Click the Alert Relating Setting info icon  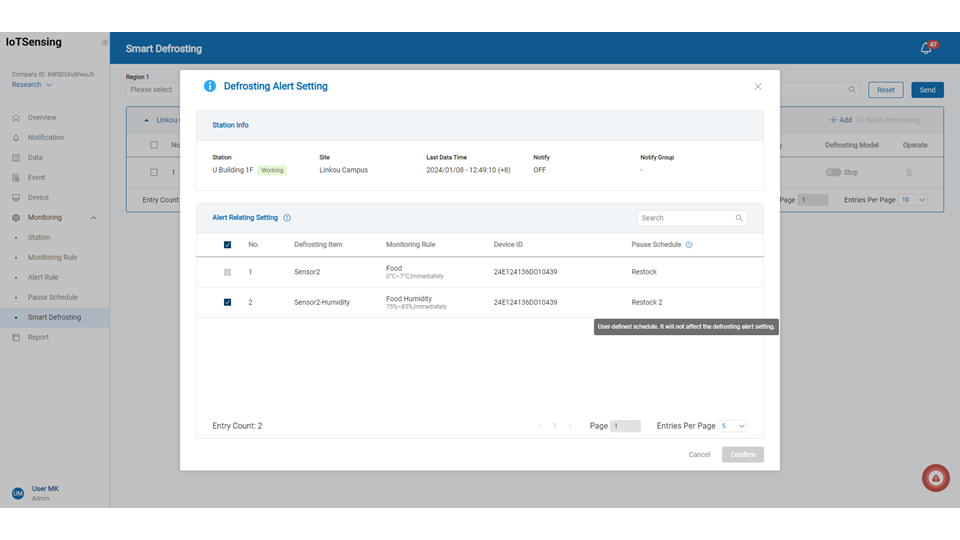pyautogui.click(x=287, y=218)
